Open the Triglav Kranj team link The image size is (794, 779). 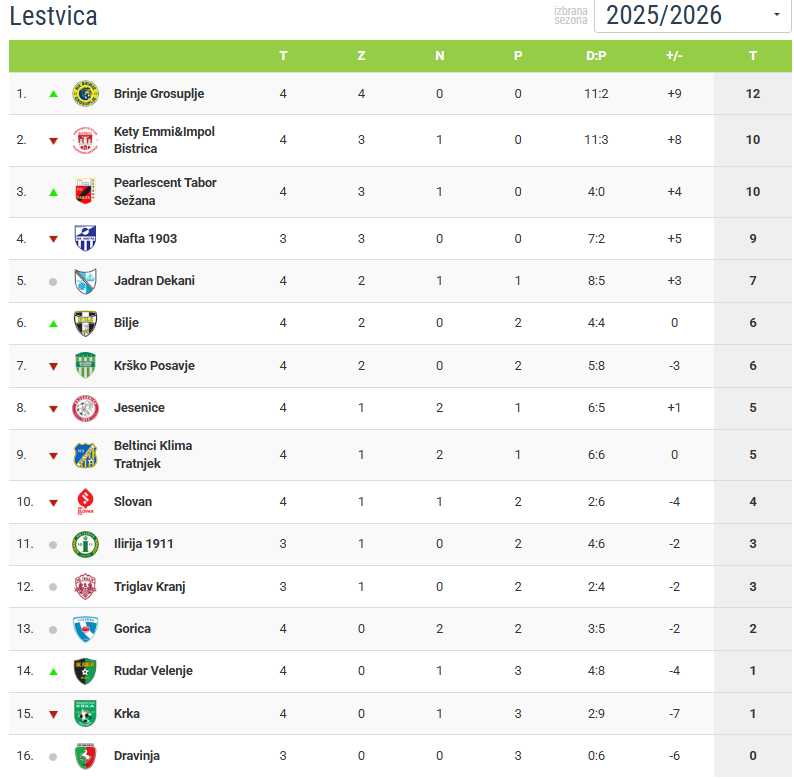tap(149, 587)
